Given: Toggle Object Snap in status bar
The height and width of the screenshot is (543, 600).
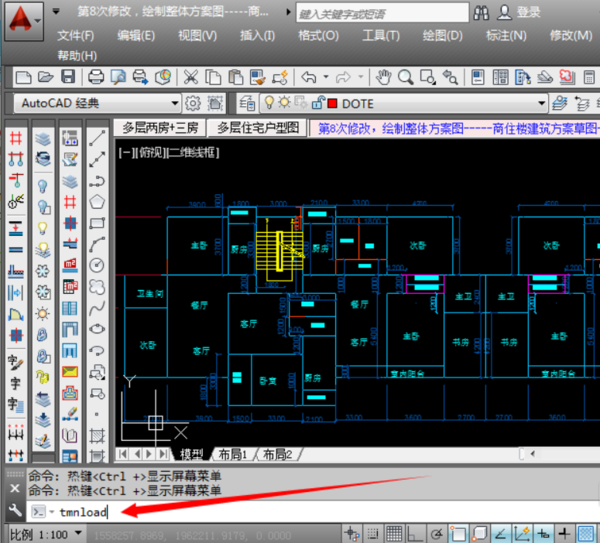Looking at the screenshot, I should (x=458, y=533).
